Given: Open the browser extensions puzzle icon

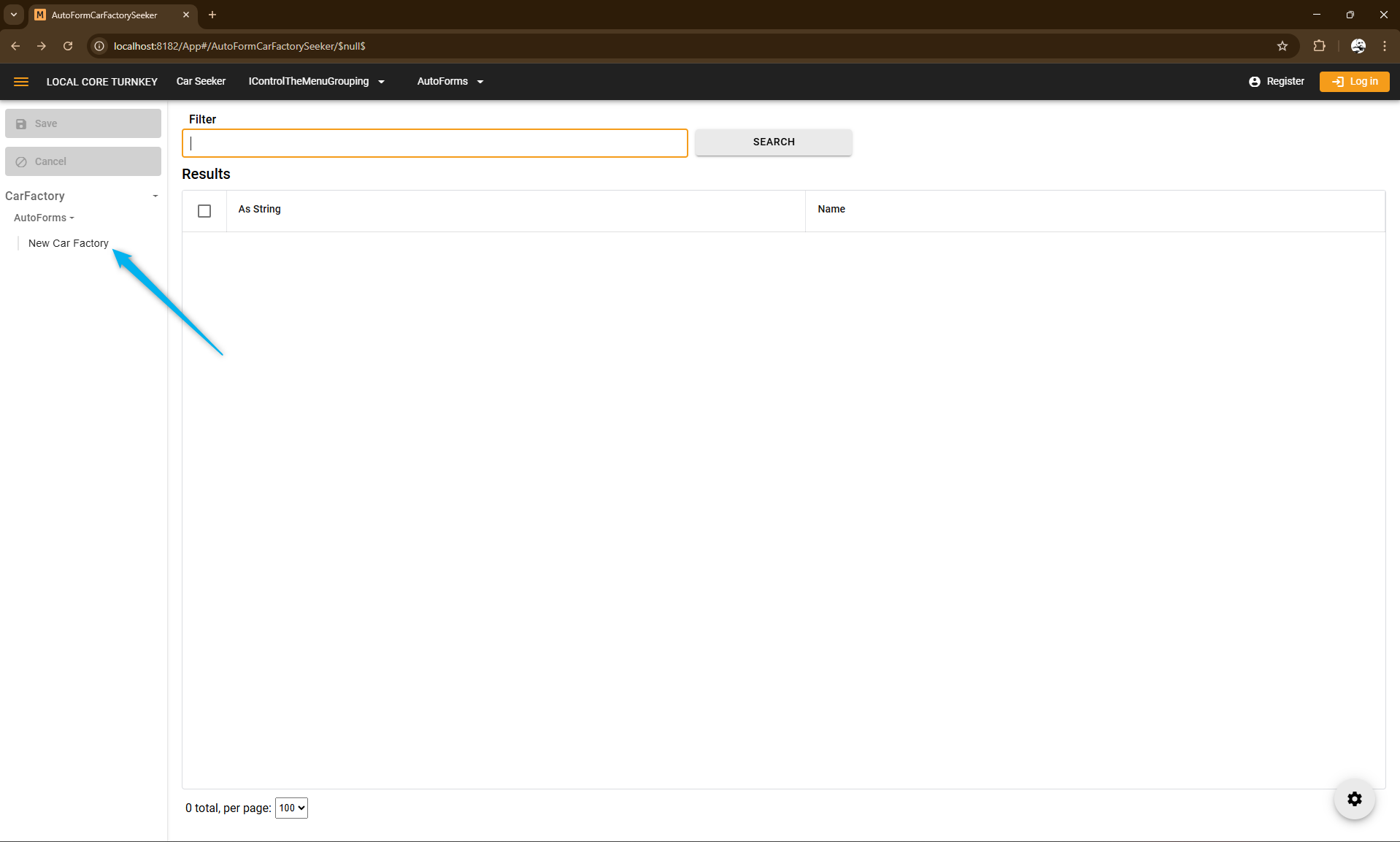Looking at the screenshot, I should coord(1319,46).
